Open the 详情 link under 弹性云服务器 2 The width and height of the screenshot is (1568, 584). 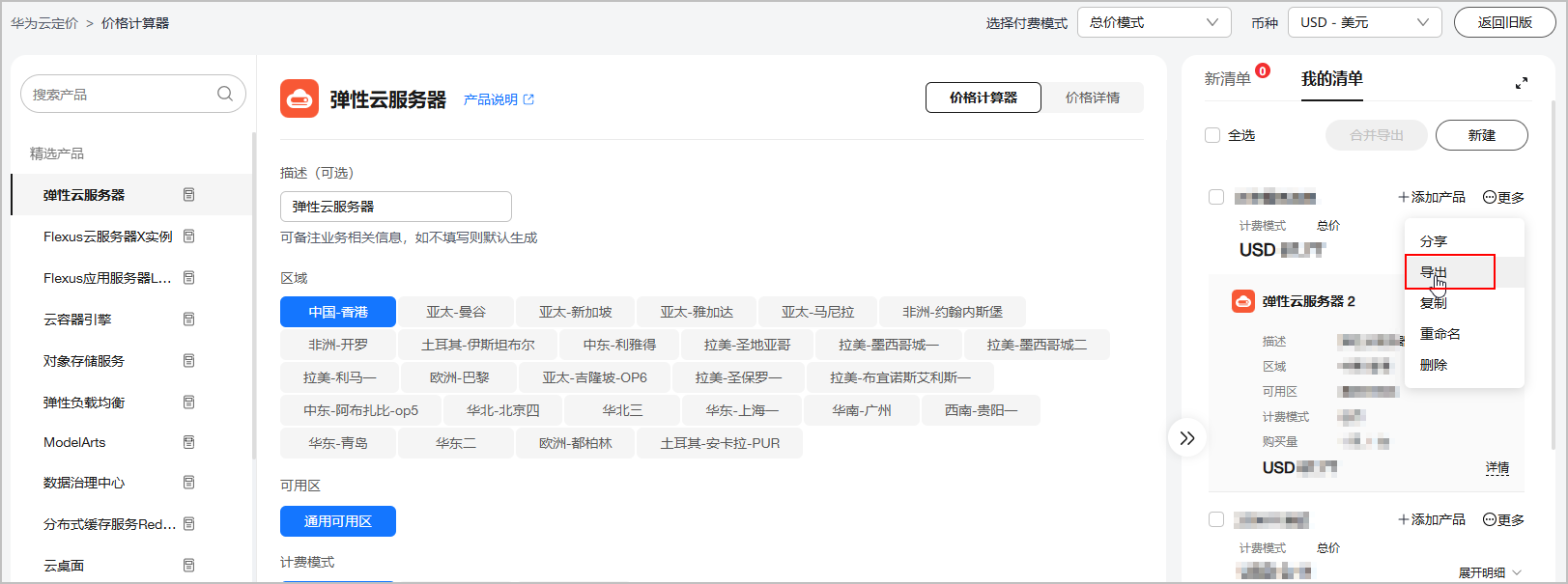pyautogui.click(x=1497, y=468)
